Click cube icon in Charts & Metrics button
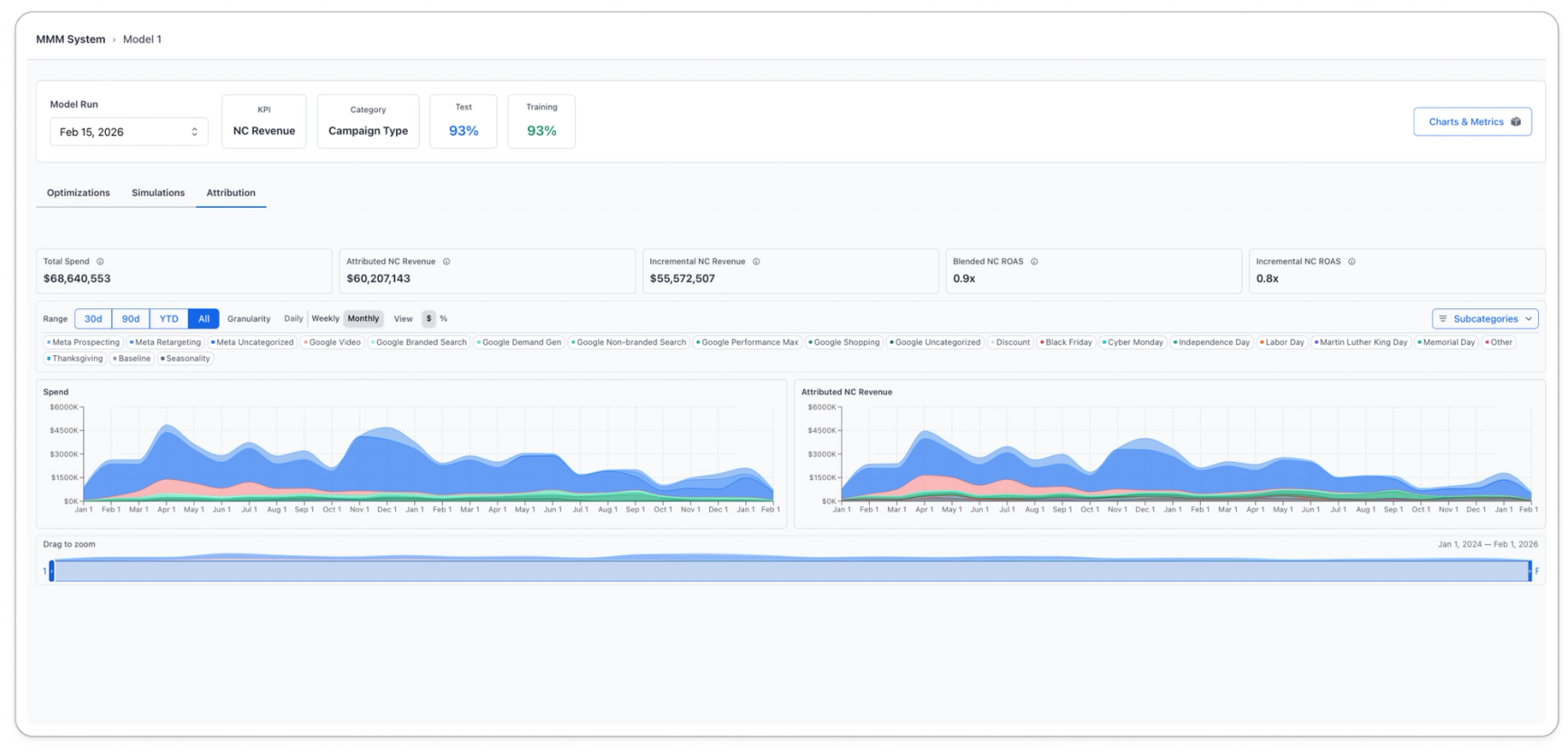Screen dimensions: 1568x752 1516,122
